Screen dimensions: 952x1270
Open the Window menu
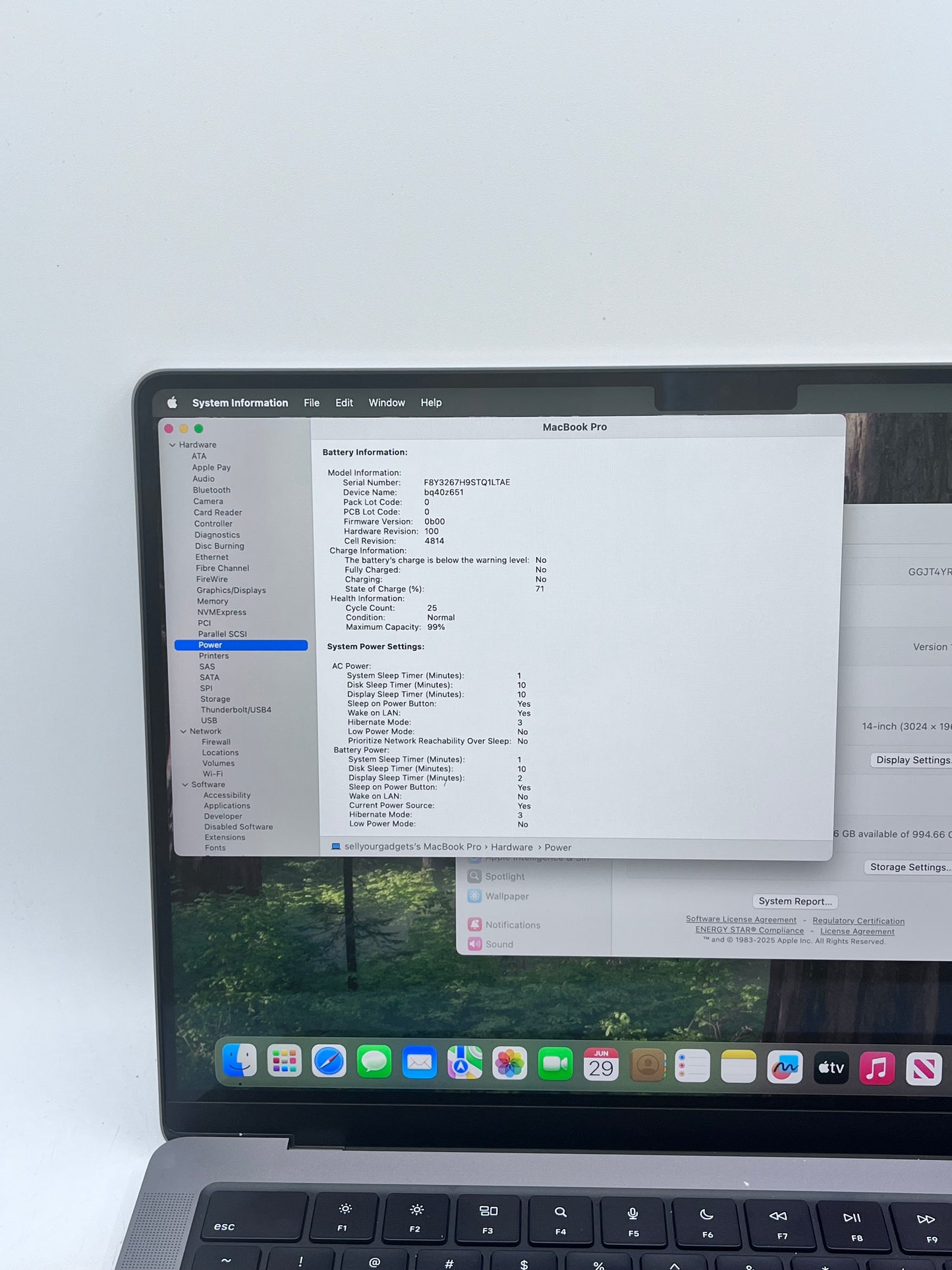(387, 403)
